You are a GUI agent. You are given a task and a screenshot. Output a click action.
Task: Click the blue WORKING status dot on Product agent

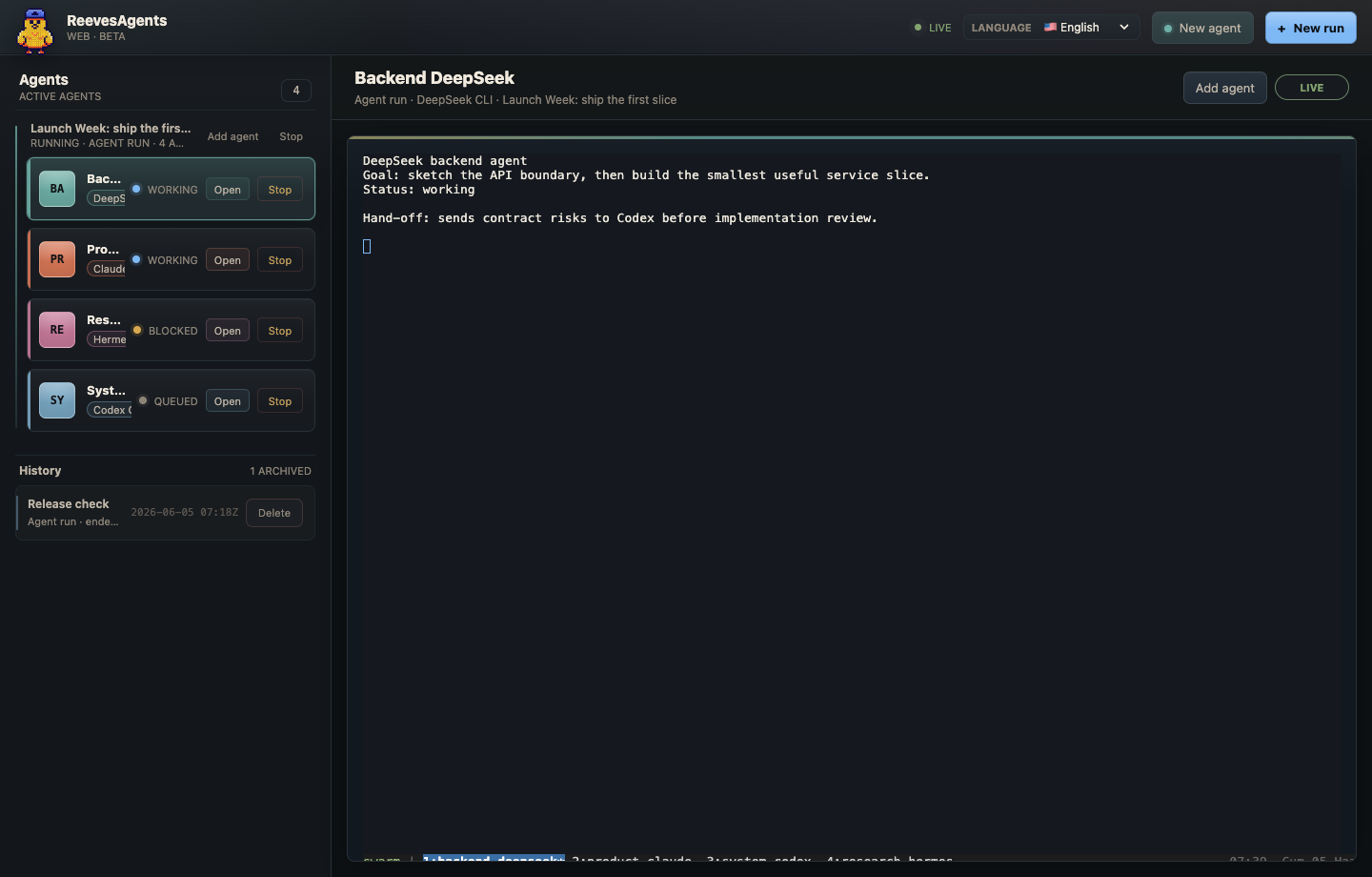click(136, 259)
